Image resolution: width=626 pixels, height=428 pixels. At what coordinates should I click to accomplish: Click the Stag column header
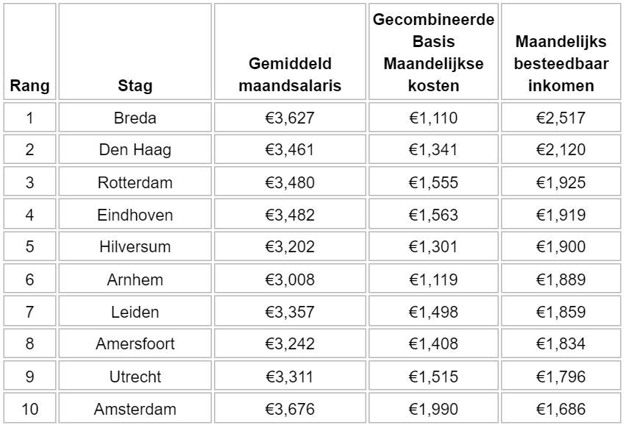click(135, 86)
